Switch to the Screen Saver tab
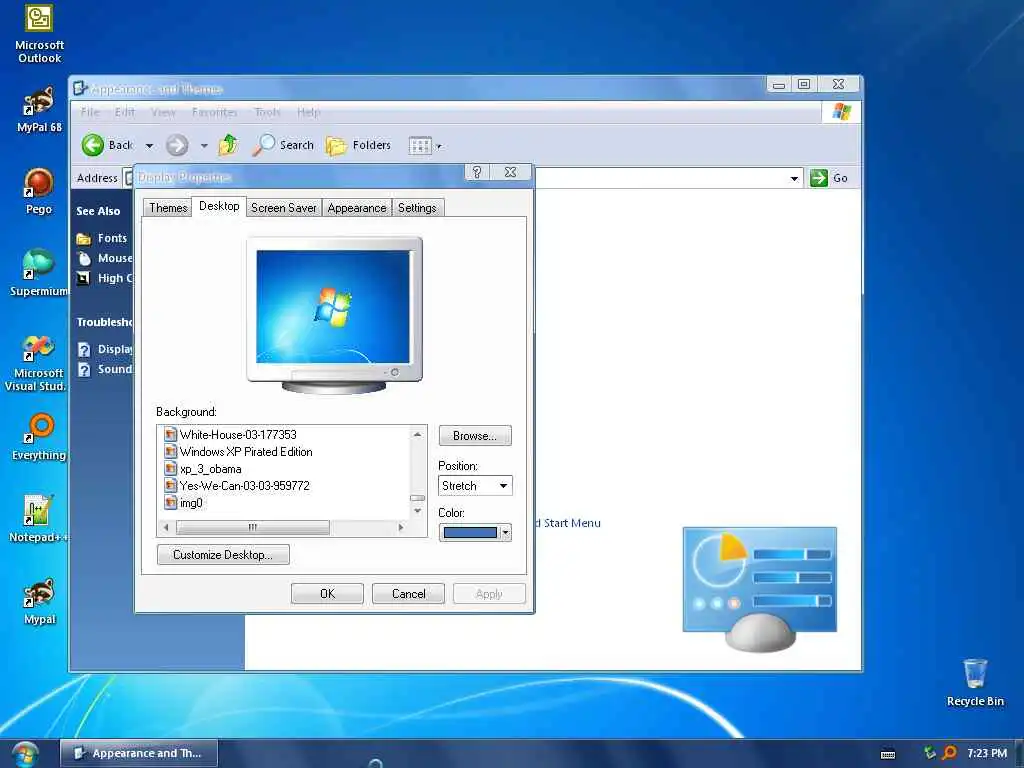 [283, 208]
